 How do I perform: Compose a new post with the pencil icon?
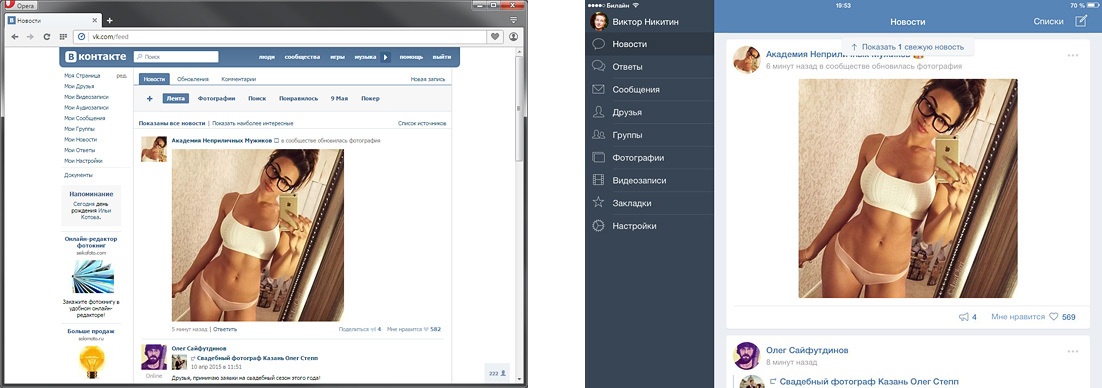tap(1081, 21)
